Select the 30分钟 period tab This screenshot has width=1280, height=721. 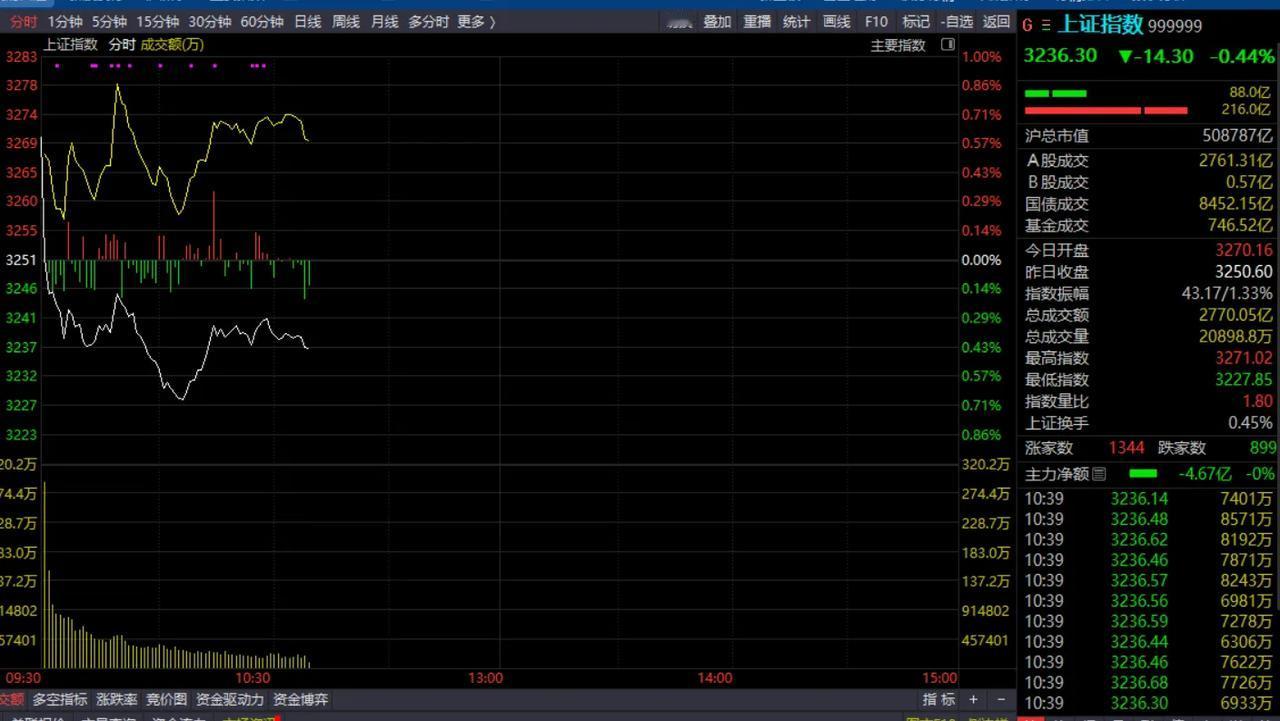(209, 21)
